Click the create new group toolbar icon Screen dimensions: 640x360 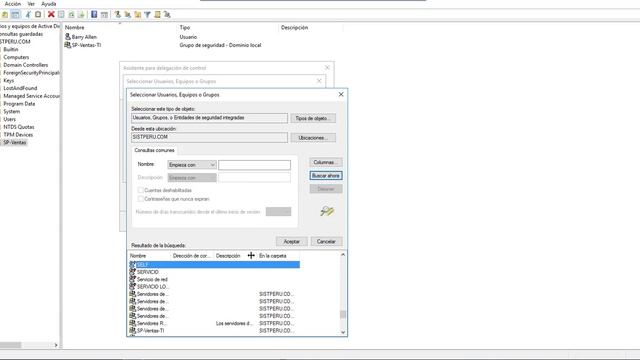tap(128, 15)
